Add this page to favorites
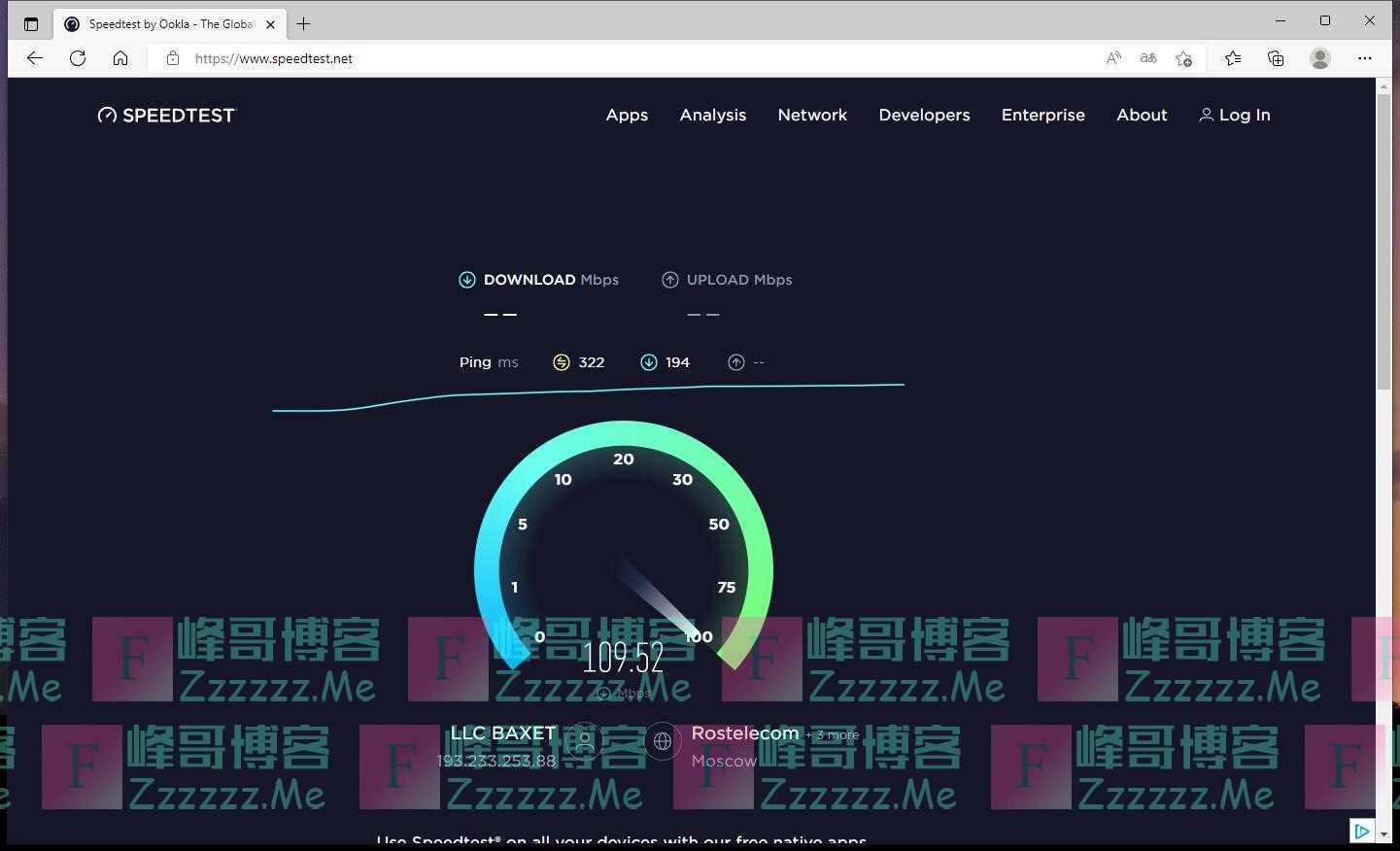This screenshot has width=1400, height=851. click(1183, 58)
